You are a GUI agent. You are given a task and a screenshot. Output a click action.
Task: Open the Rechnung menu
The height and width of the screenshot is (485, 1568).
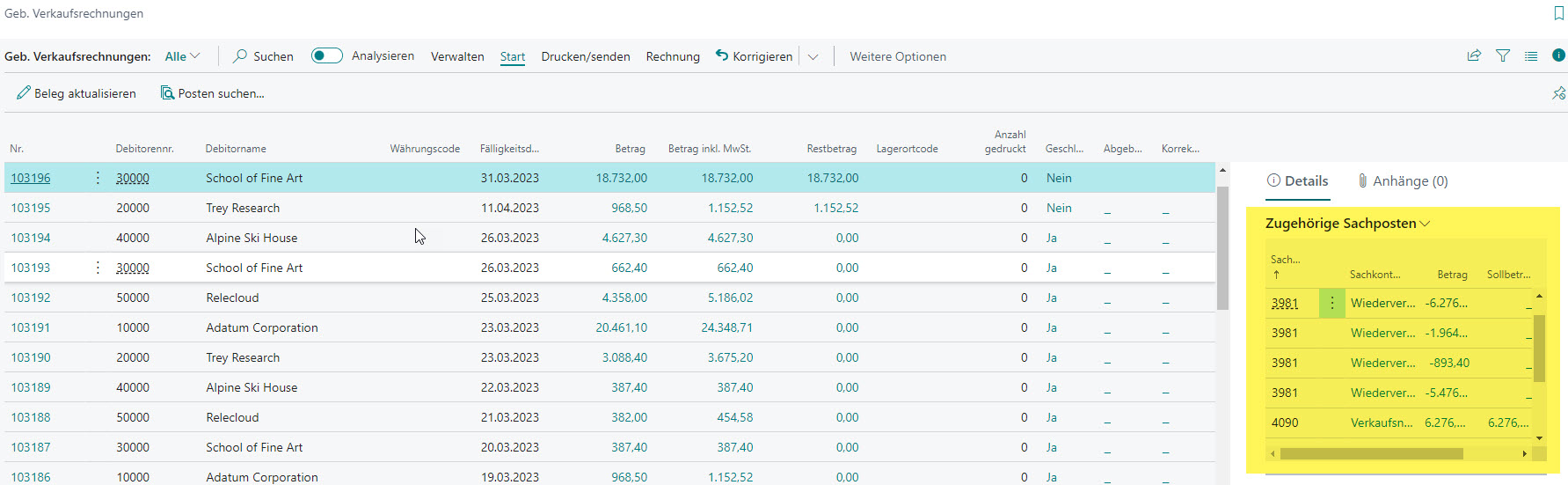[673, 56]
